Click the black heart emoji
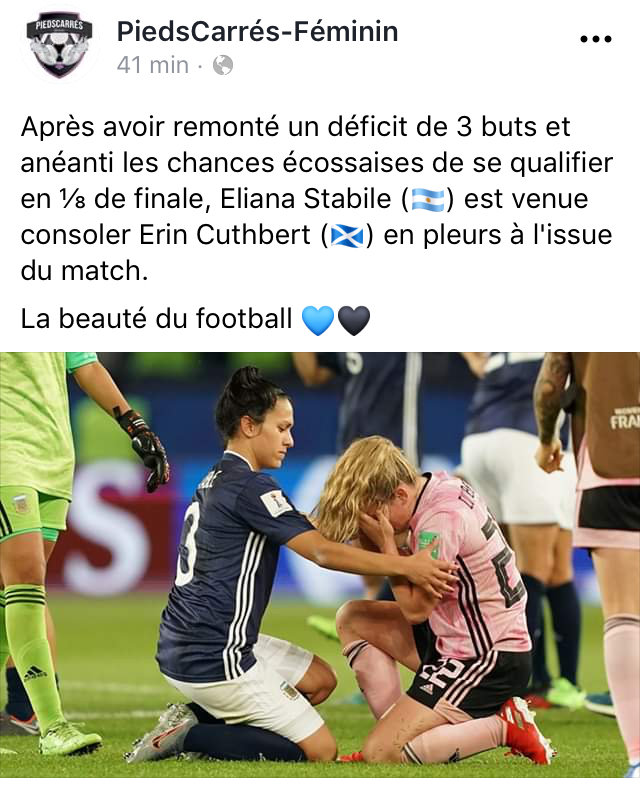This screenshot has height=788, width=640. point(354,320)
